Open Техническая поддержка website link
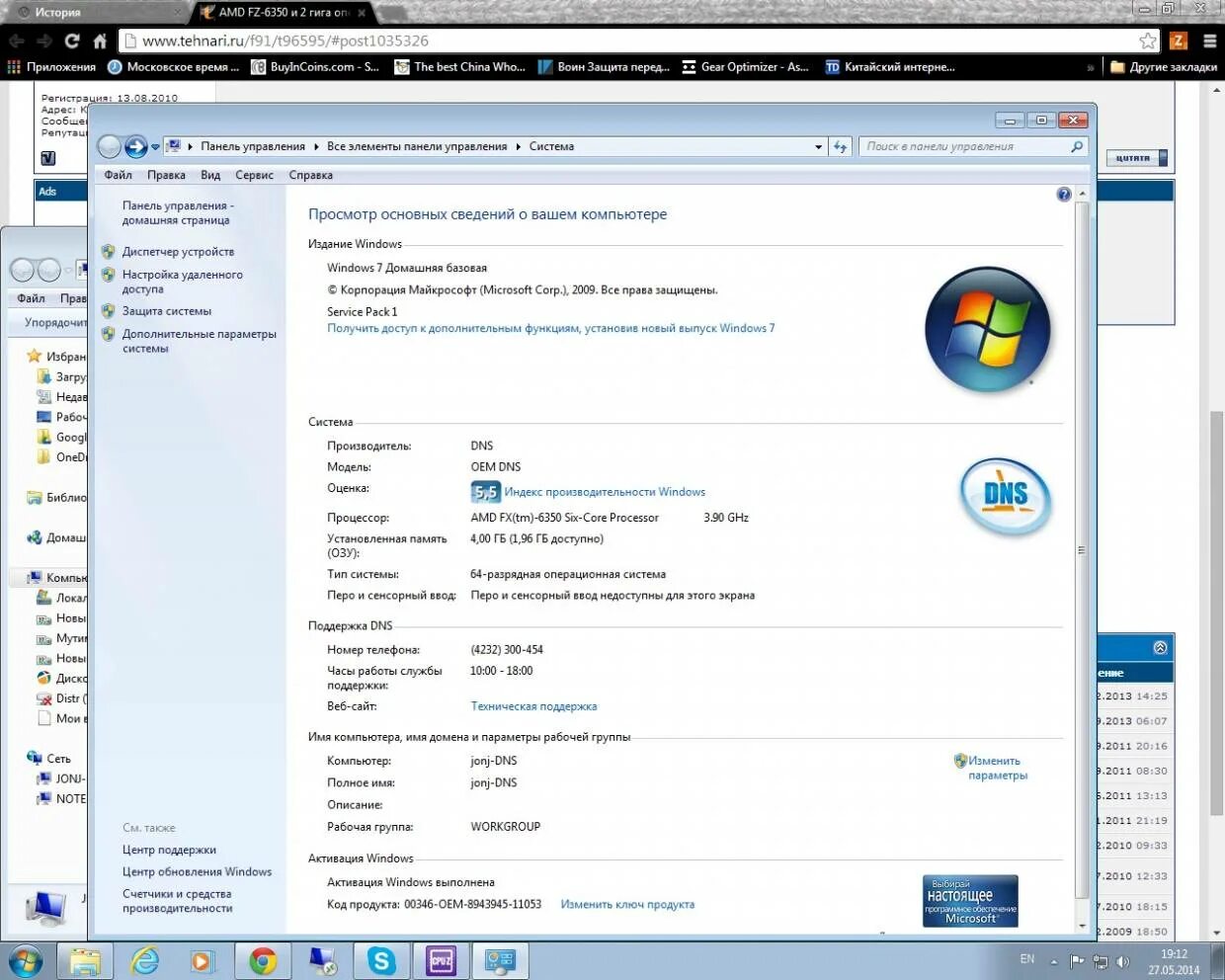The height and width of the screenshot is (980, 1225). click(x=533, y=706)
